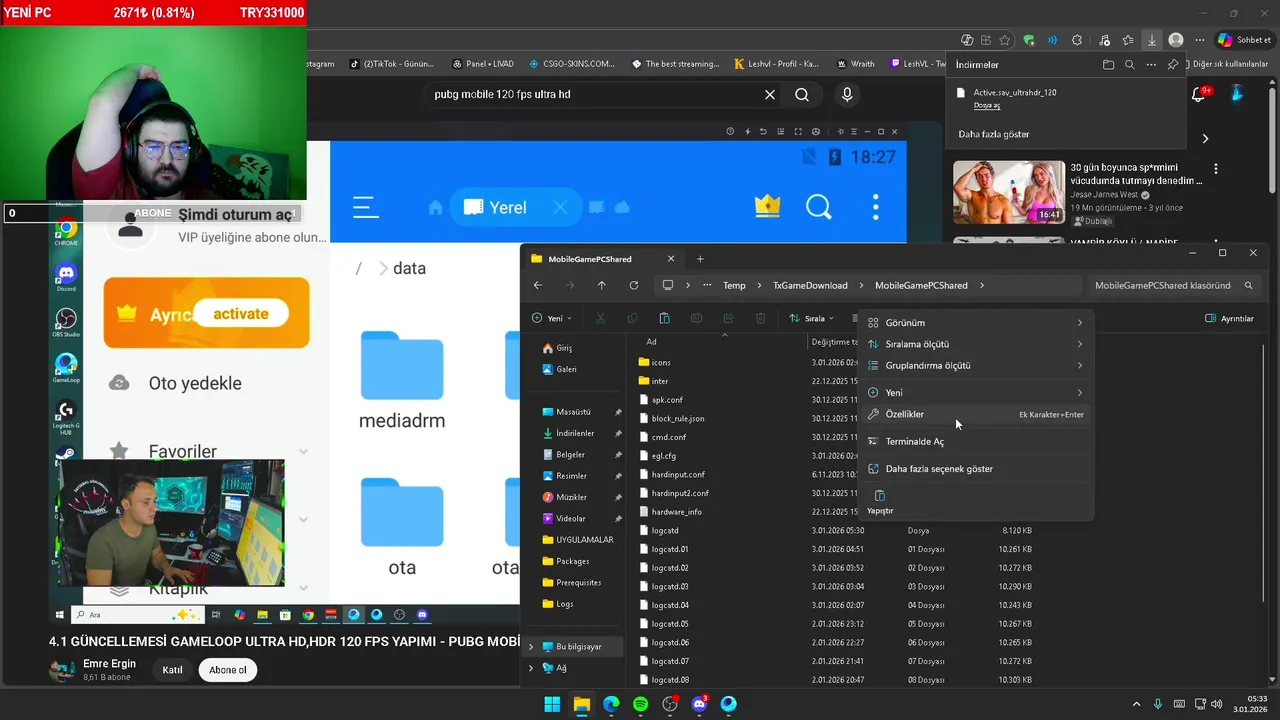Clear the YouTube search text with X

(x=770, y=94)
